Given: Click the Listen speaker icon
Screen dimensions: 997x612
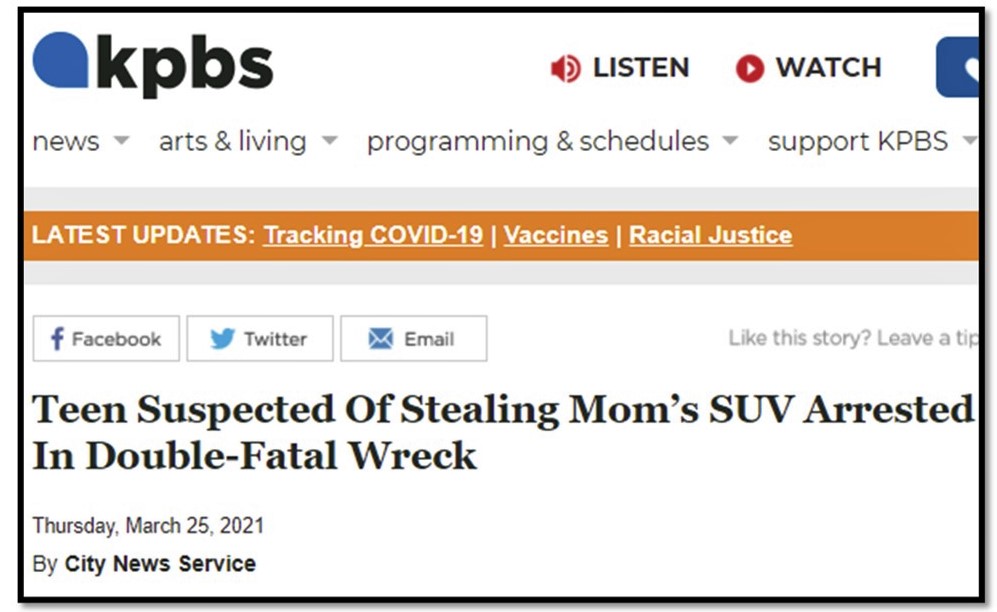Looking at the screenshot, I should pyautogui.click(x=565, y=68).
